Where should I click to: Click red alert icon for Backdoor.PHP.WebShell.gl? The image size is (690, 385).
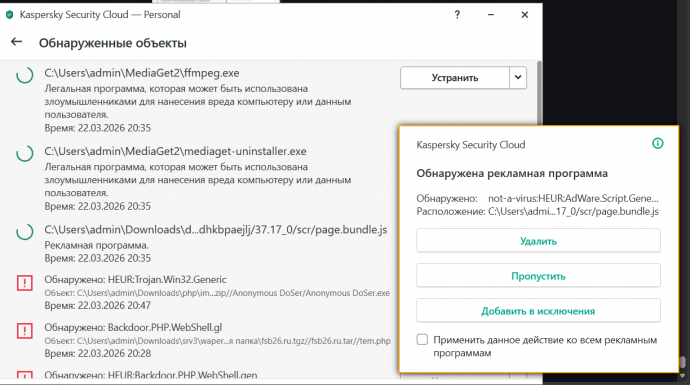[x=25, y=330]
